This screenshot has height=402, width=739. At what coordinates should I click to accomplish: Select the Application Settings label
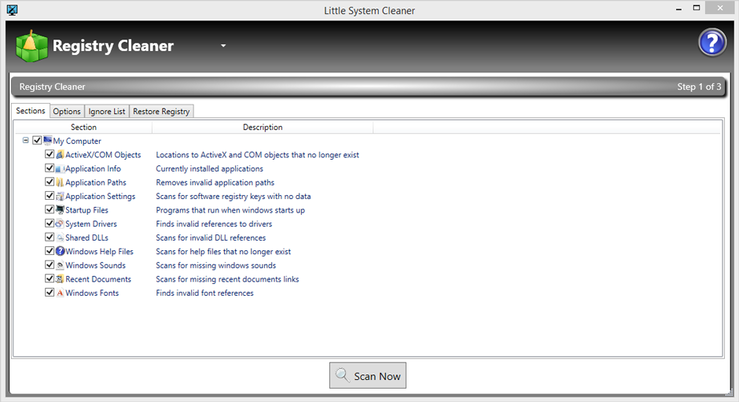[100, 196]
